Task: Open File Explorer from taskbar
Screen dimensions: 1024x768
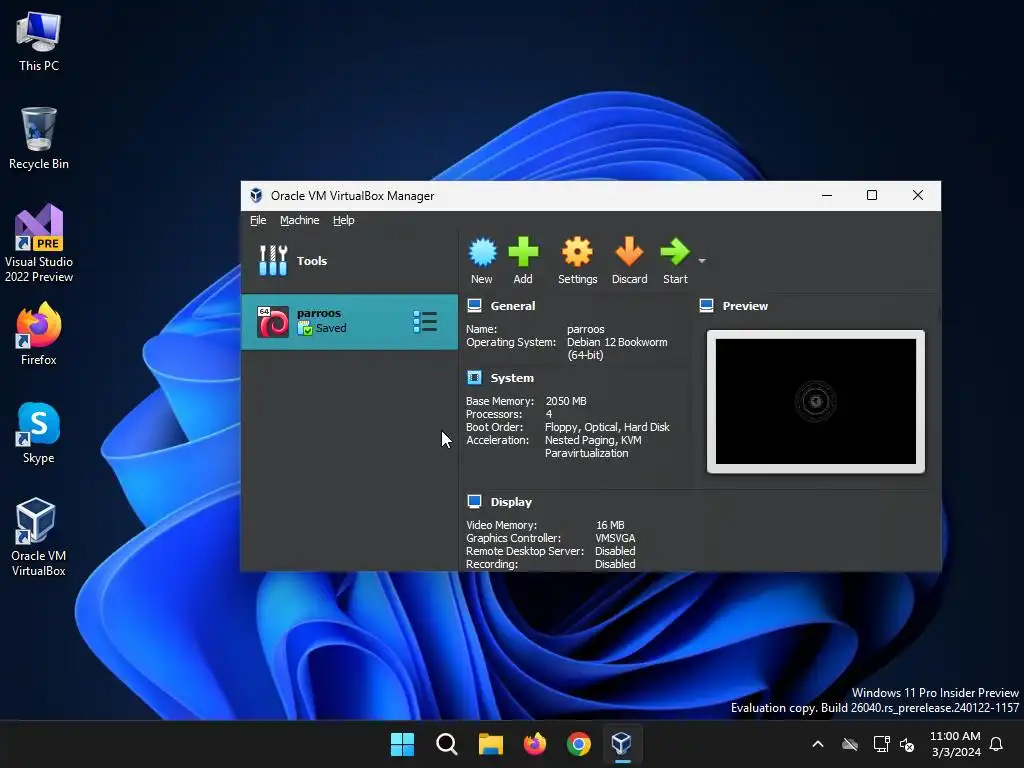Action: pyautogui.click(x=490, y=744)
